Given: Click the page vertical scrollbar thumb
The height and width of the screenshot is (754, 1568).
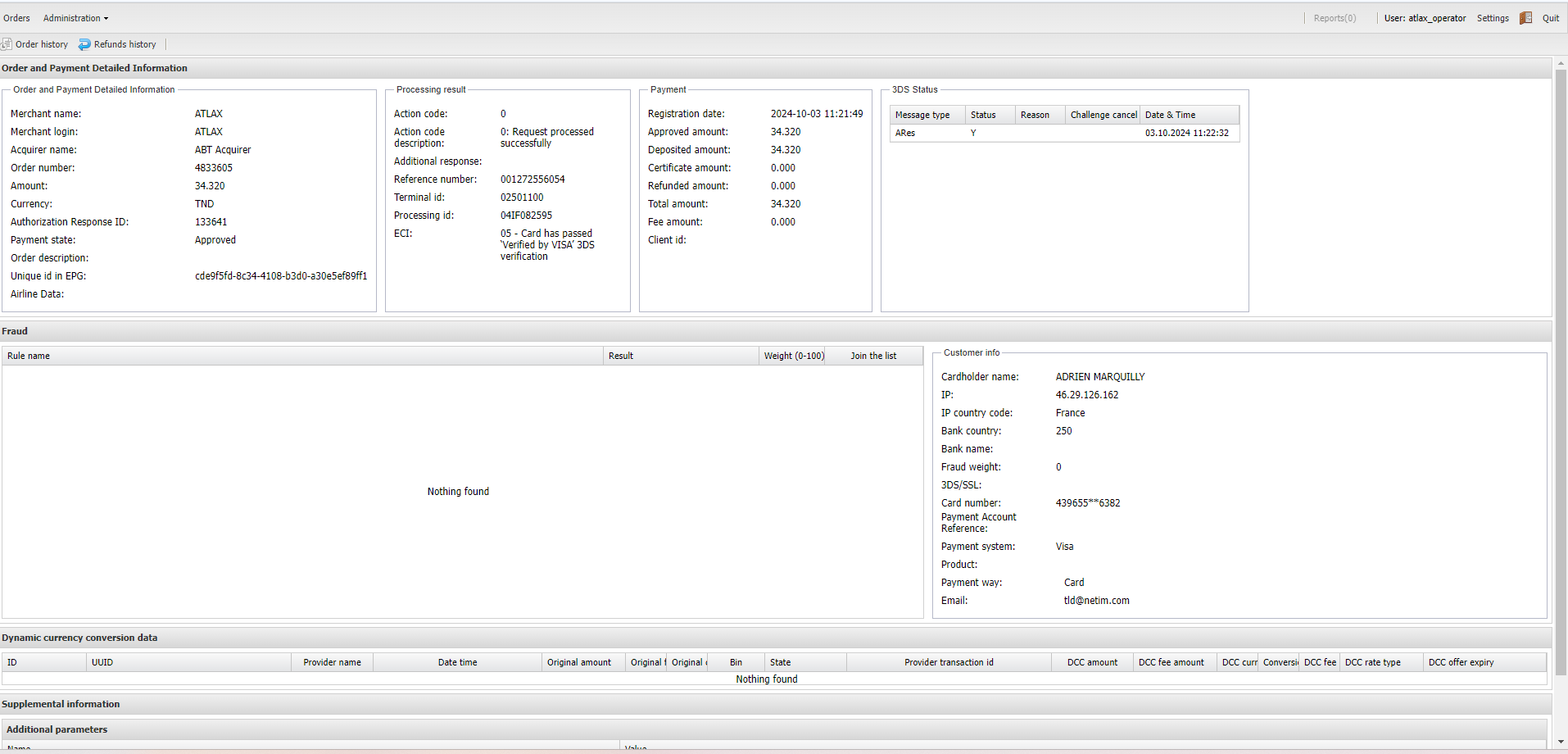Looking at the screenshot, I should pyautogui.click(x=1561, y=369).
